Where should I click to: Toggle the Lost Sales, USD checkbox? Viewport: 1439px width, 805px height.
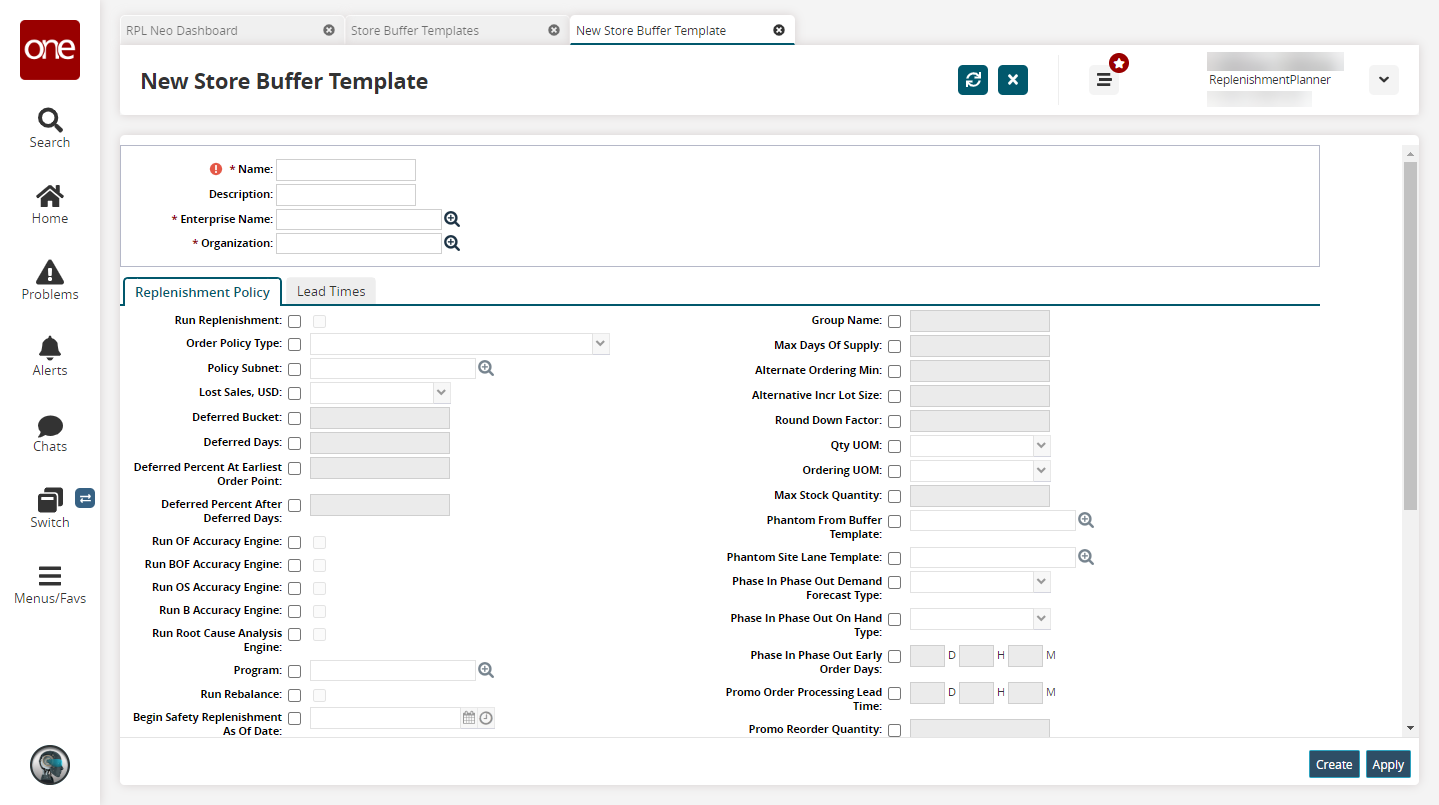point(294,393)
